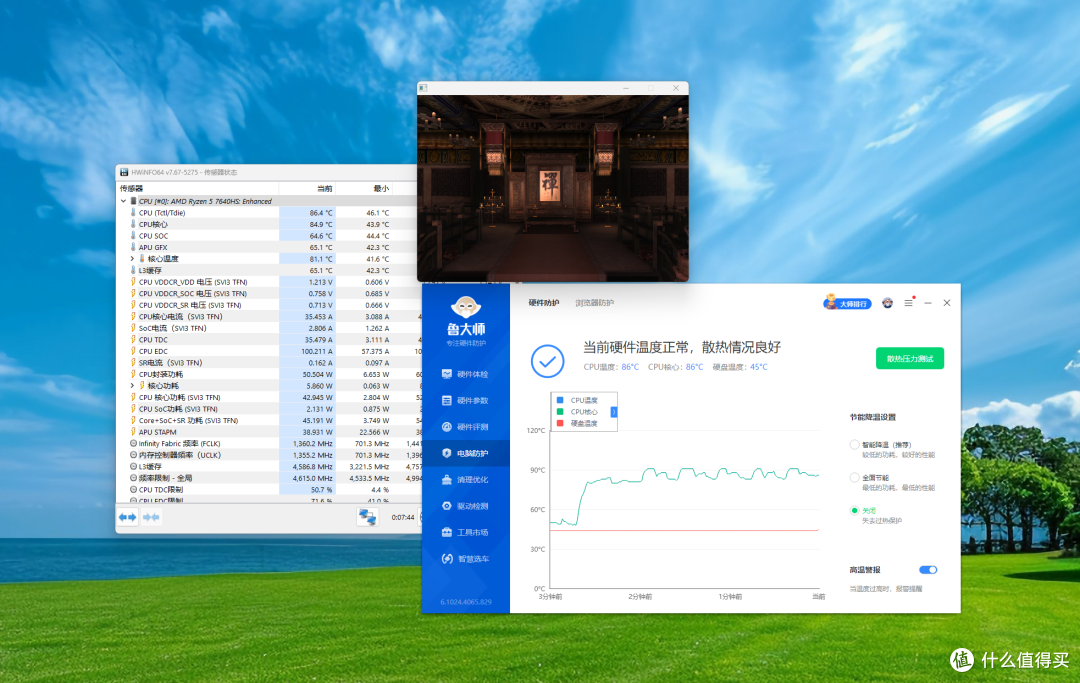This screenshot has height=683, width=1080.
Task: Click HWiNFO expand columns arrows button
Action: pos(127,517)
